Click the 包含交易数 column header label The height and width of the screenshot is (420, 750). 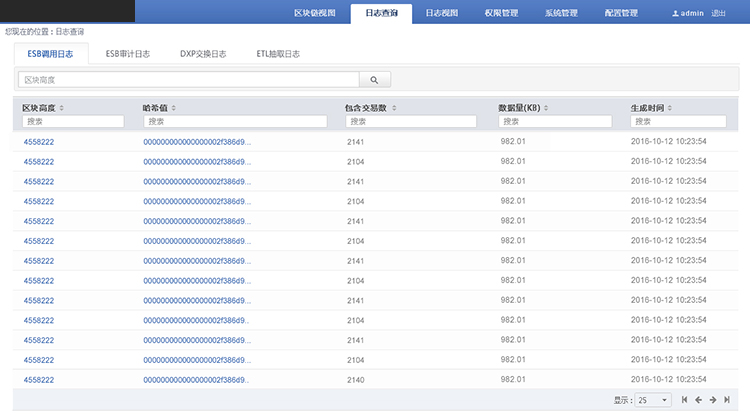tap(365, 108)
